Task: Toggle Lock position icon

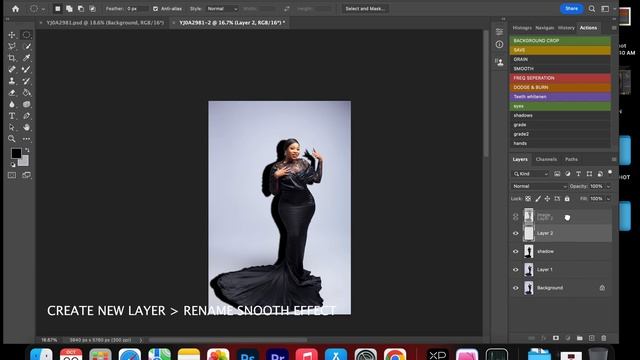Action: point(547,199)
